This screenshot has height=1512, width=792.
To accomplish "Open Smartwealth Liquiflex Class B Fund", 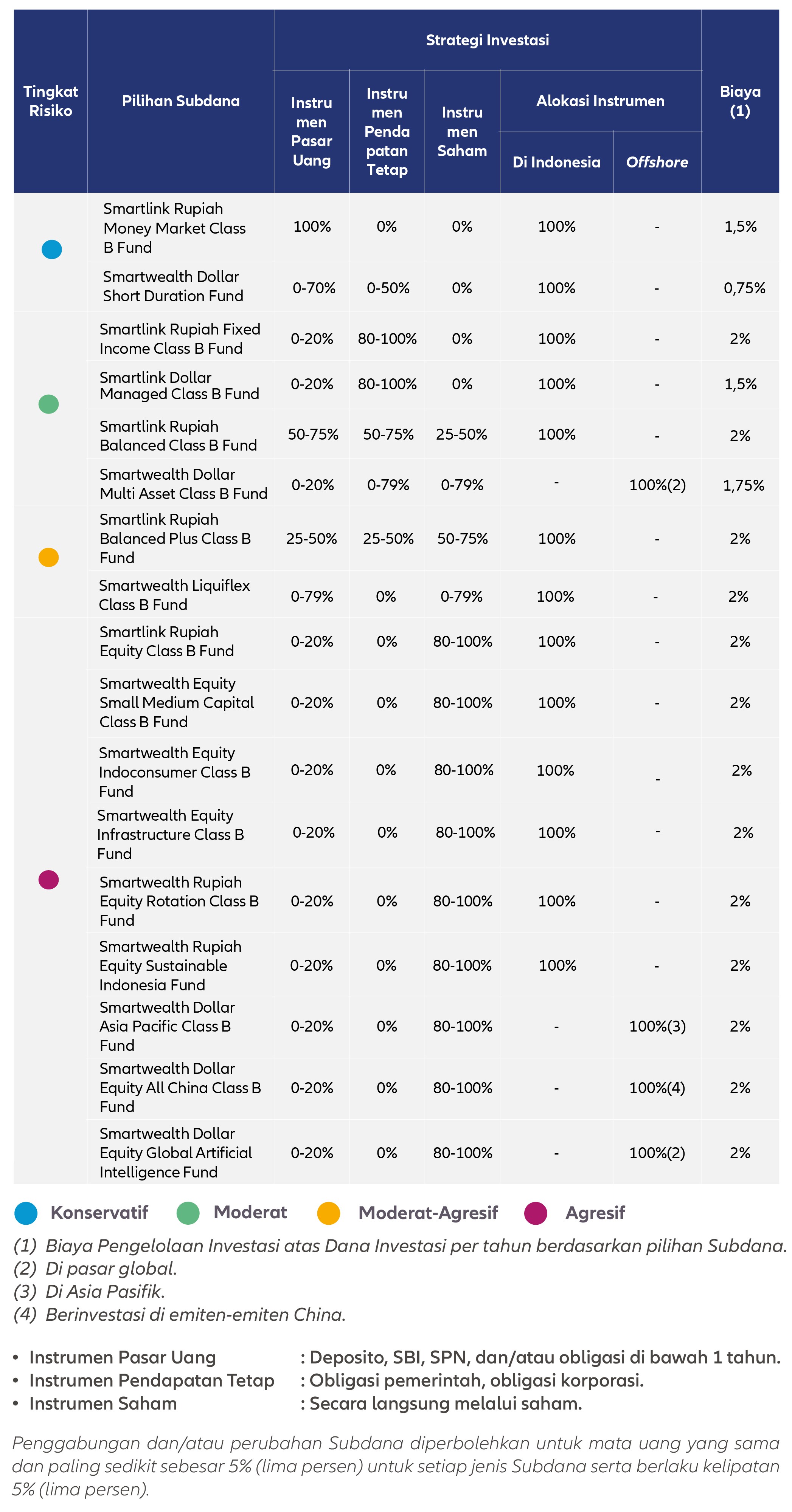I will coord(174,595).
